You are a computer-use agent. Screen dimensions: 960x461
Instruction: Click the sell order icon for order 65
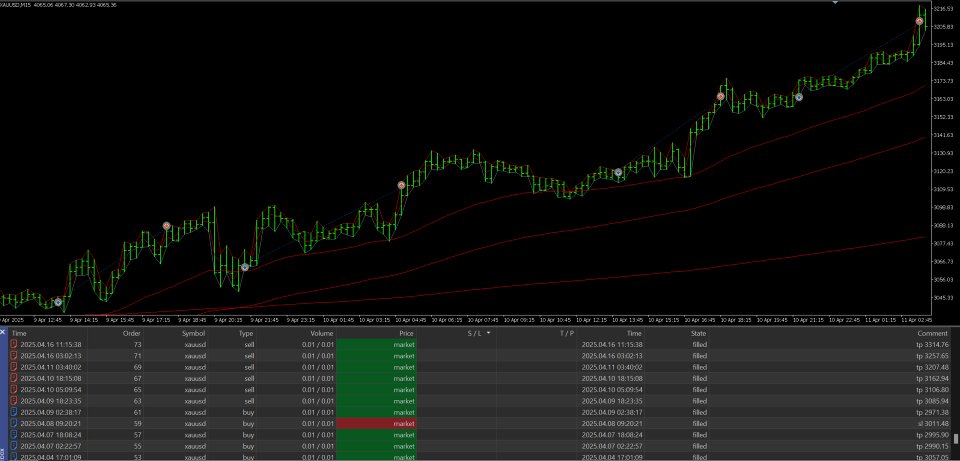14,390
